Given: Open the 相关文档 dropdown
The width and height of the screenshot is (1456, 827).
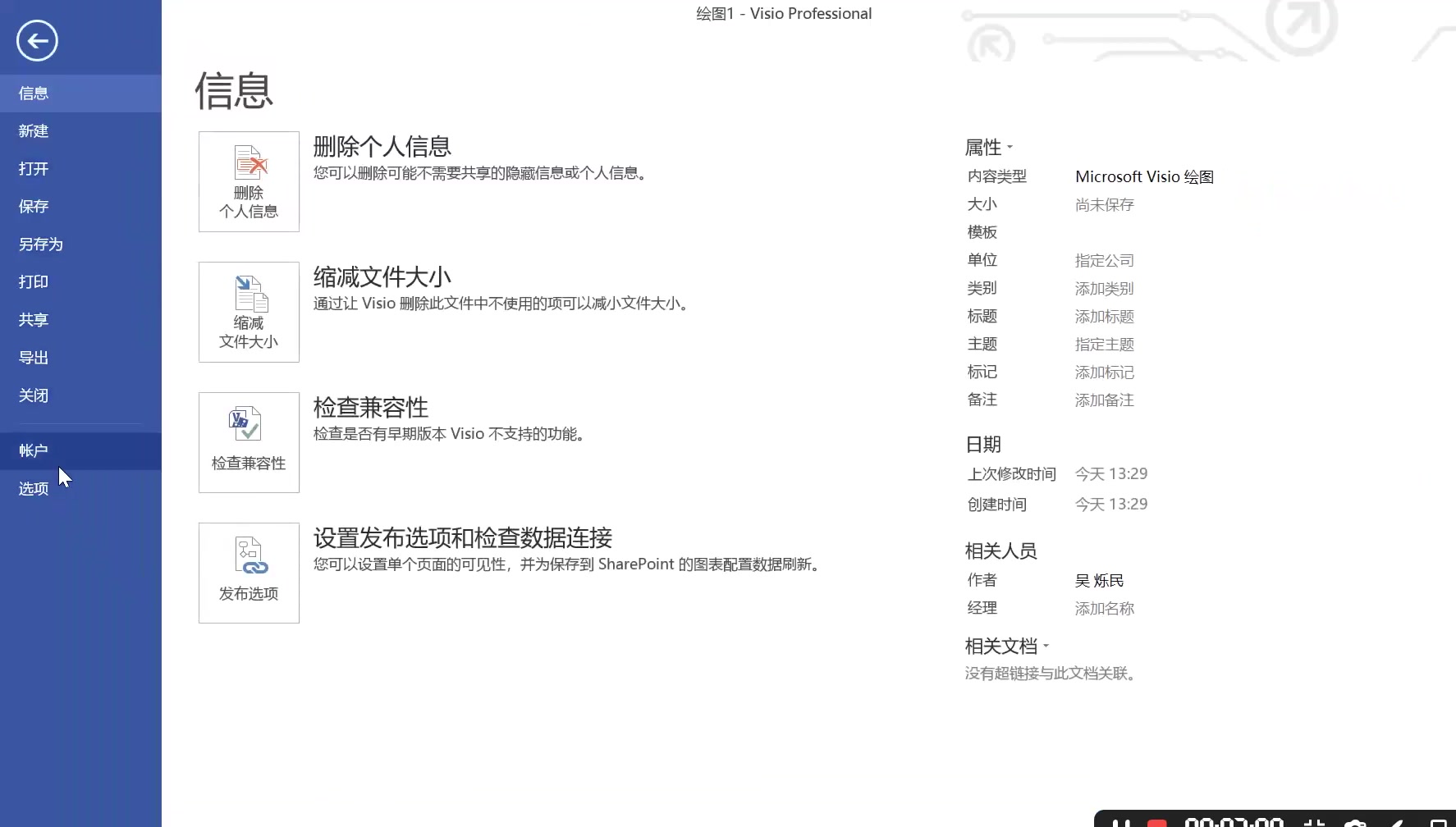Looking at the screenshot, I should [1046, 647].
